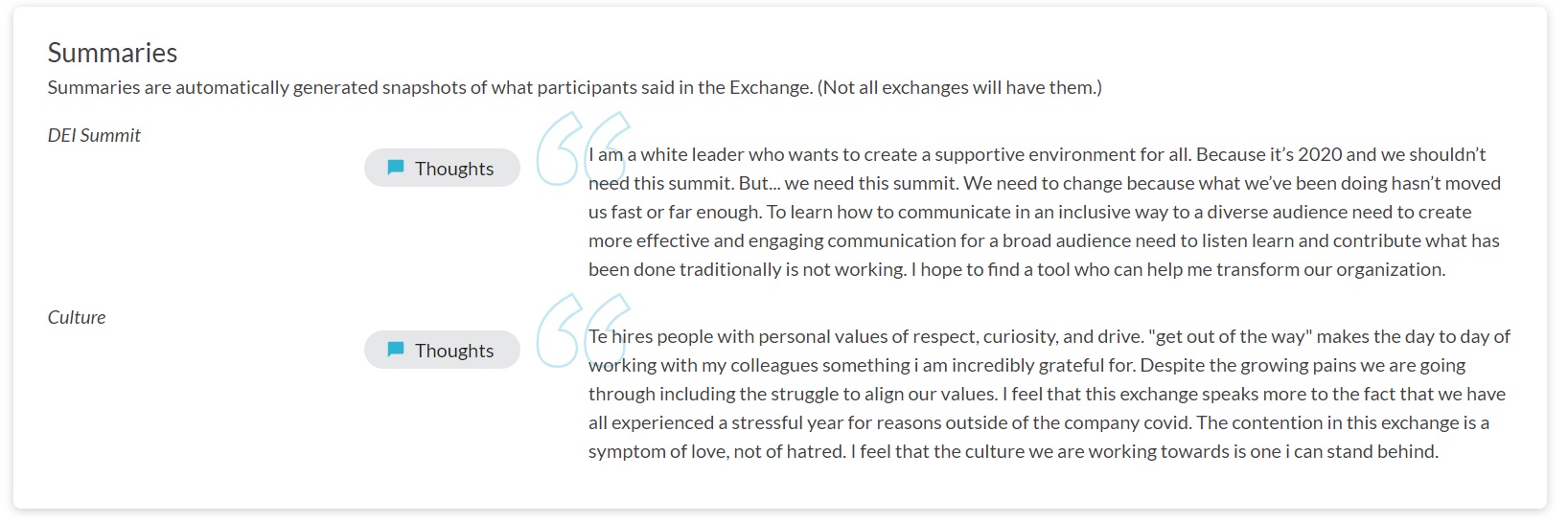Viewport: 1568px width, 523px height.
Task: Click the quotation mark icon beside Culture summary
Action: 584,330
